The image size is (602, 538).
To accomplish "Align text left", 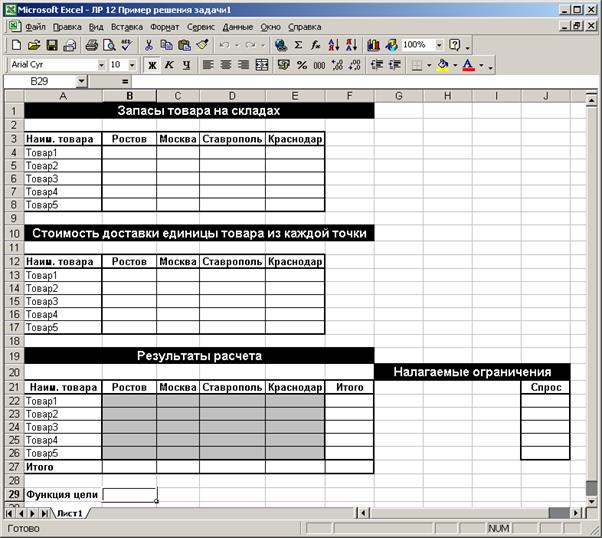I will 208,65.
